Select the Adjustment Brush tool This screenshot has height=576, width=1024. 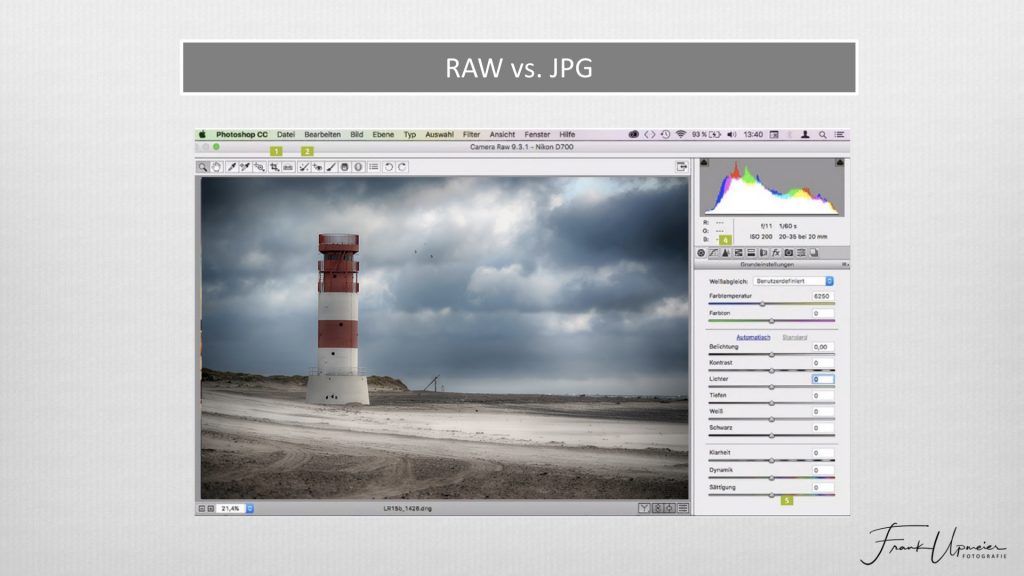pos(331,167)
